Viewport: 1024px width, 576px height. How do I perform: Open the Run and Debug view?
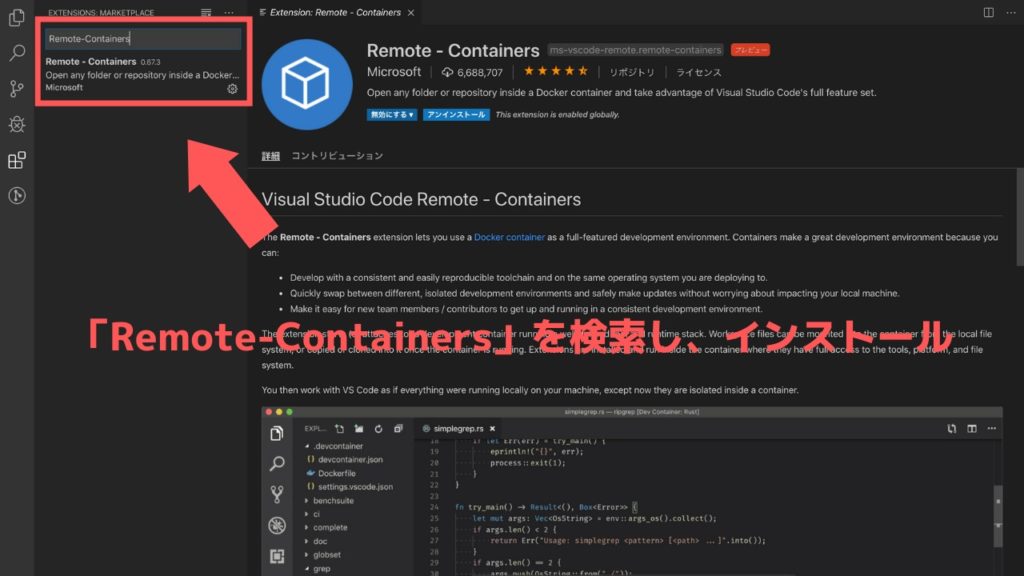point(17,124)
